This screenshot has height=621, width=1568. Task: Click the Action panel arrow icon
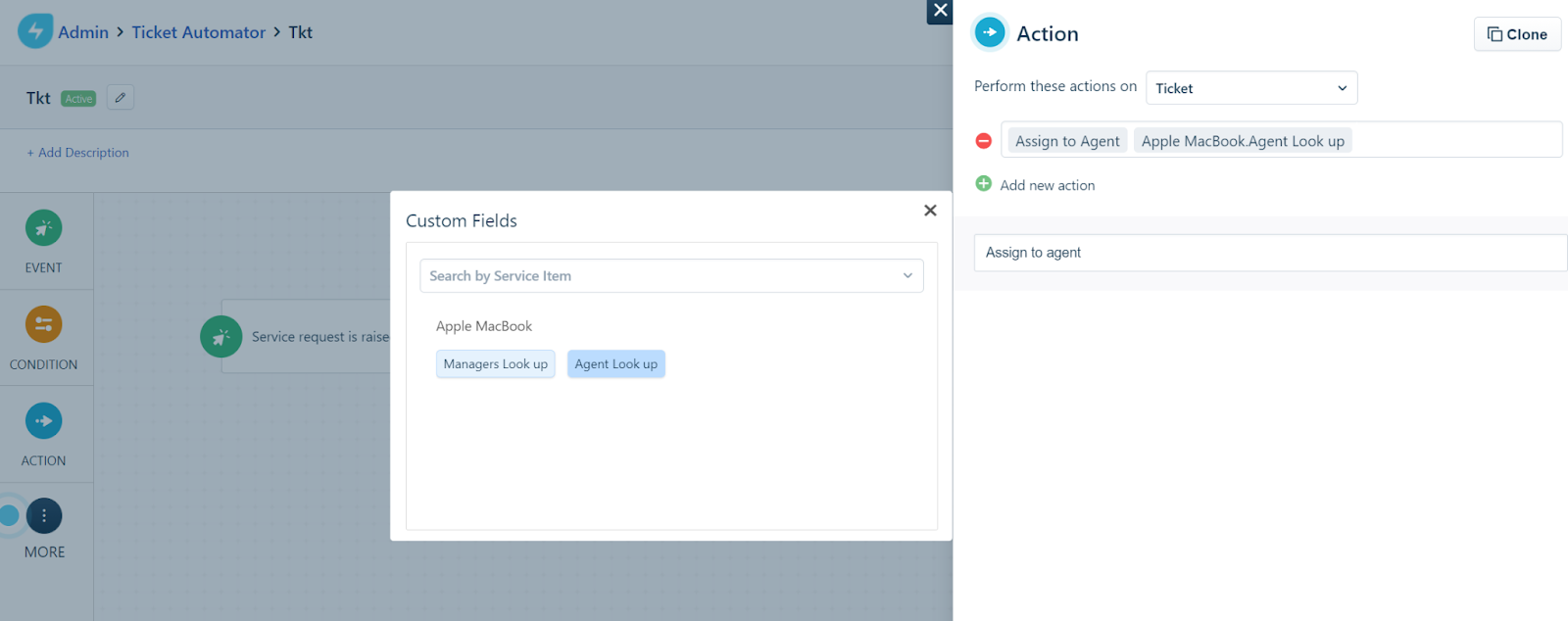(x=990, y=32)
